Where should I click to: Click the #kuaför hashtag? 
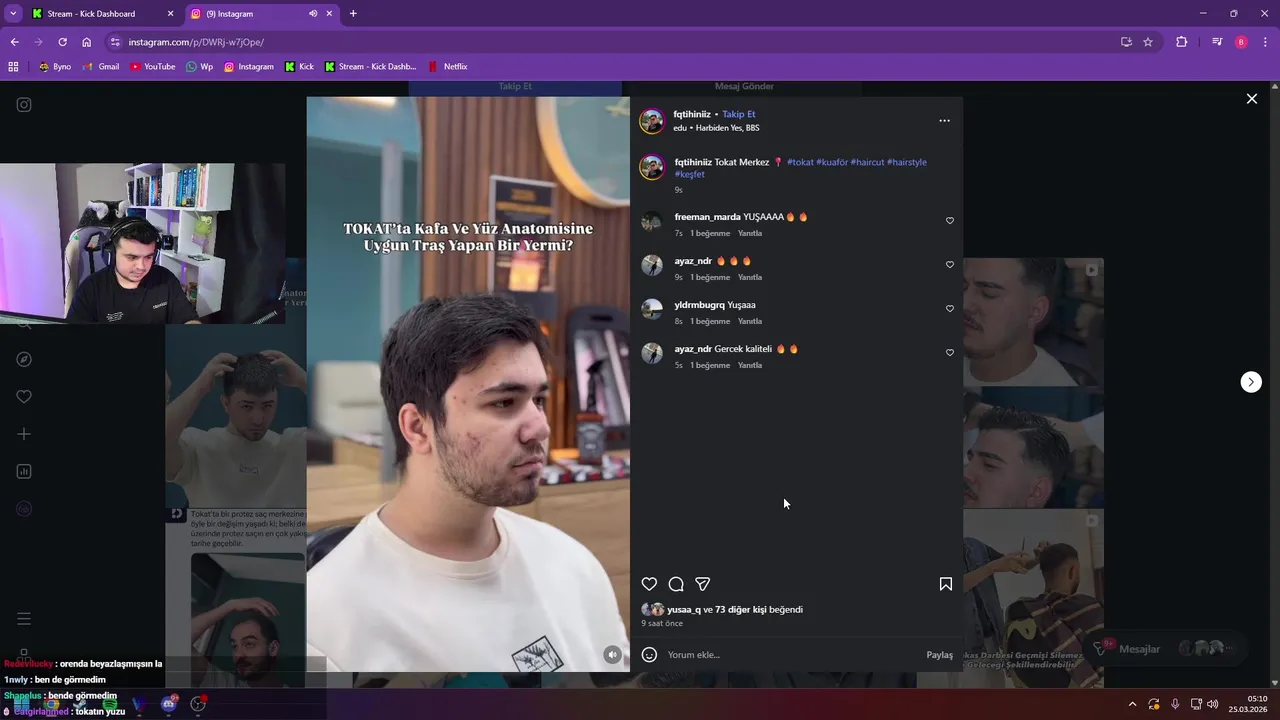coord(832,162)
